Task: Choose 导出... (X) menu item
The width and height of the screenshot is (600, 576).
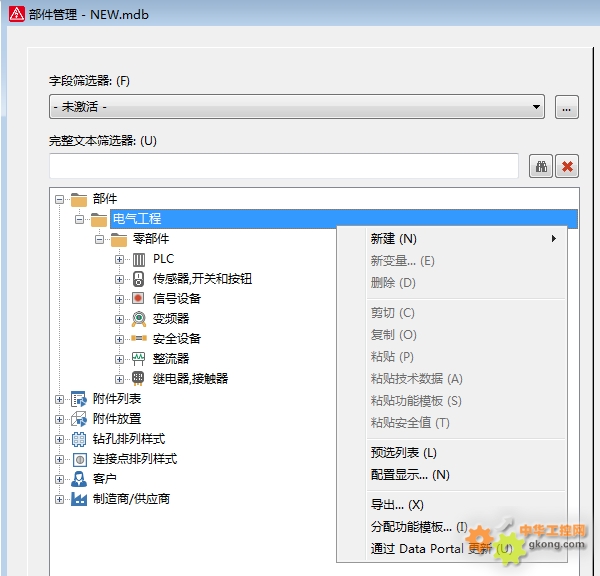Action: coord(452,505)
